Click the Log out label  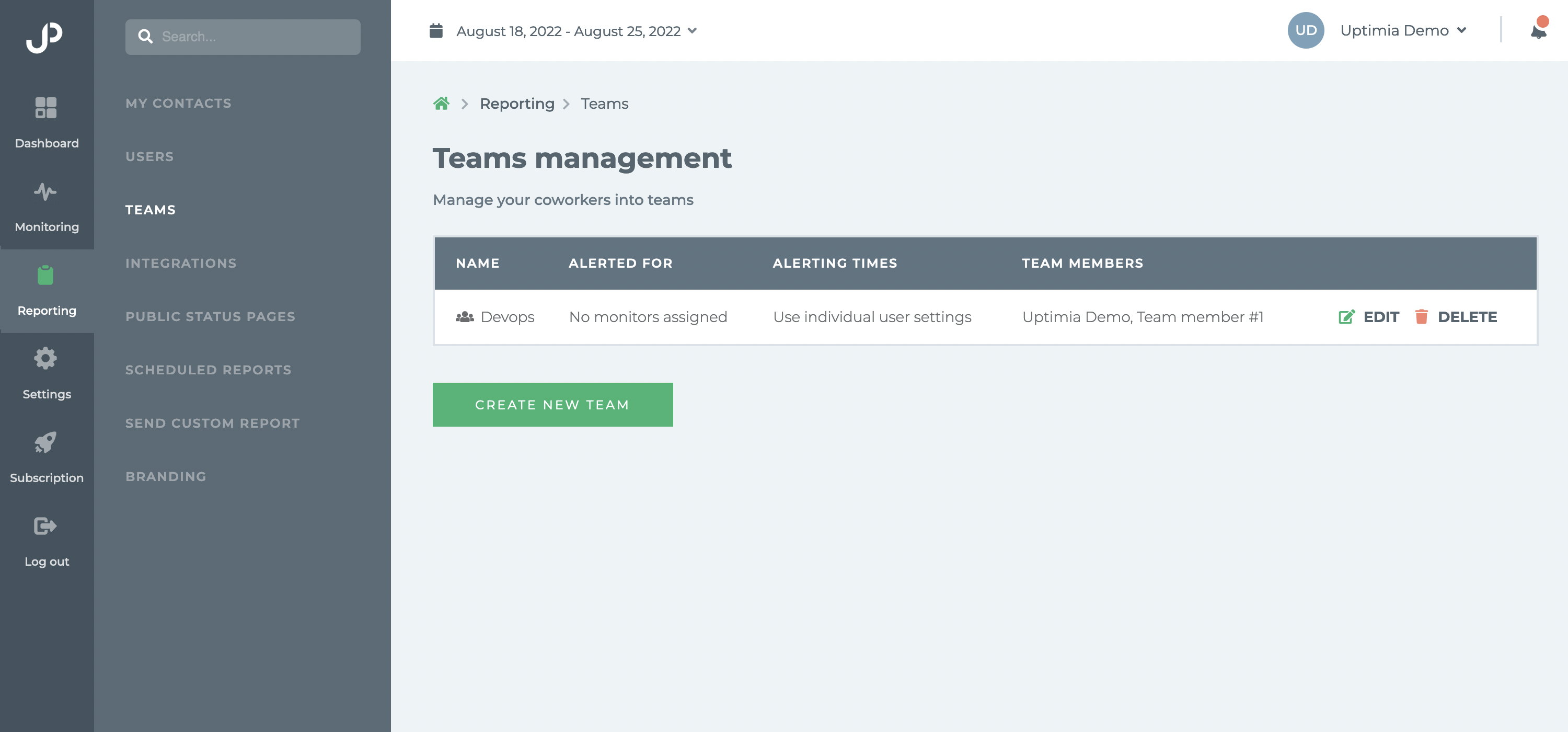[x=47, y=562]
